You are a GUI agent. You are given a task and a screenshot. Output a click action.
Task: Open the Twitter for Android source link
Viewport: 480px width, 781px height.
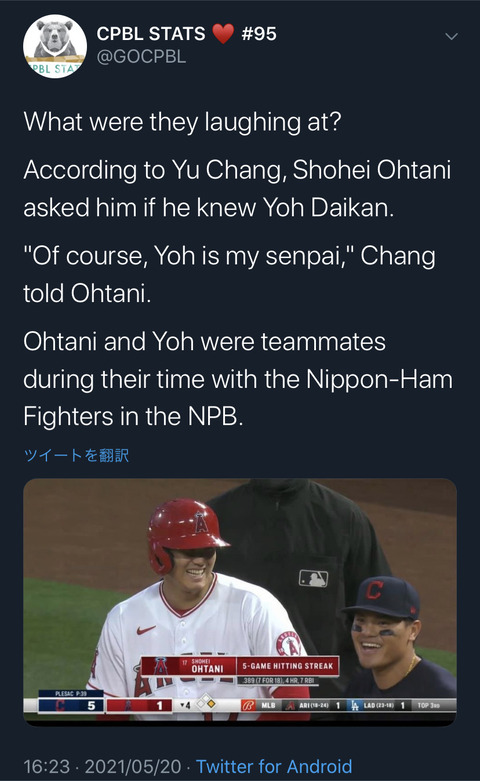pyautogui.click(x=274, y=766)
